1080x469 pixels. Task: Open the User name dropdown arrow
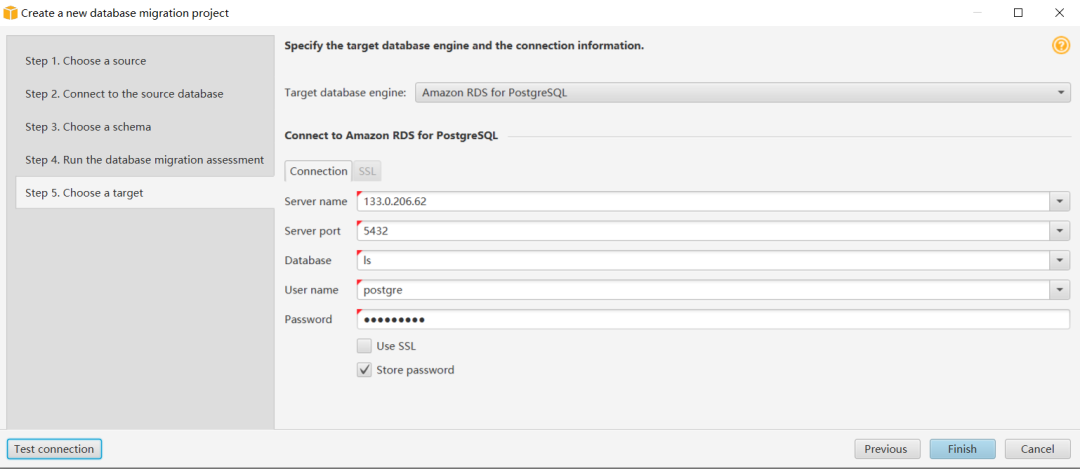pyautogui.click(x=1060, y=290)
